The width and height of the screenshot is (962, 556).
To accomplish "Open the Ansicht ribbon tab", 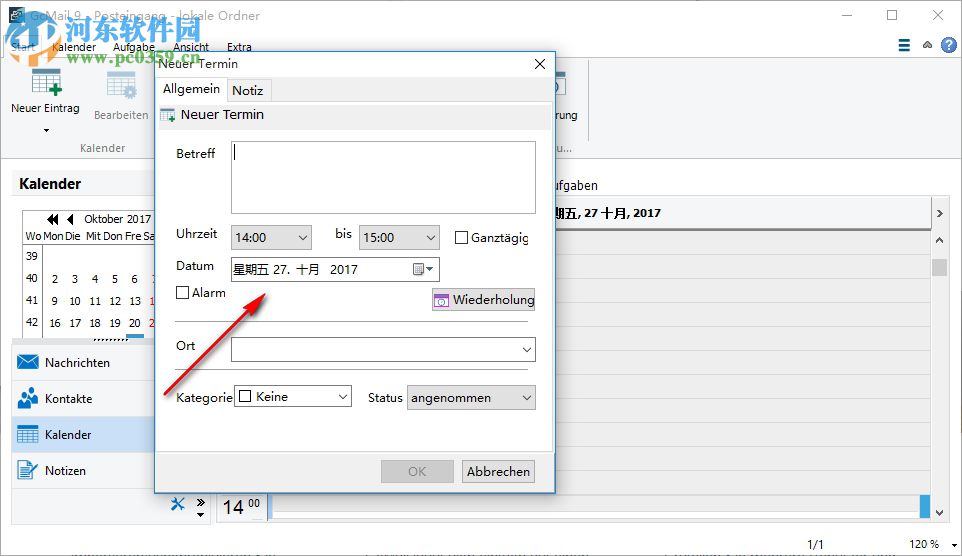I will [x=191, y=47].
